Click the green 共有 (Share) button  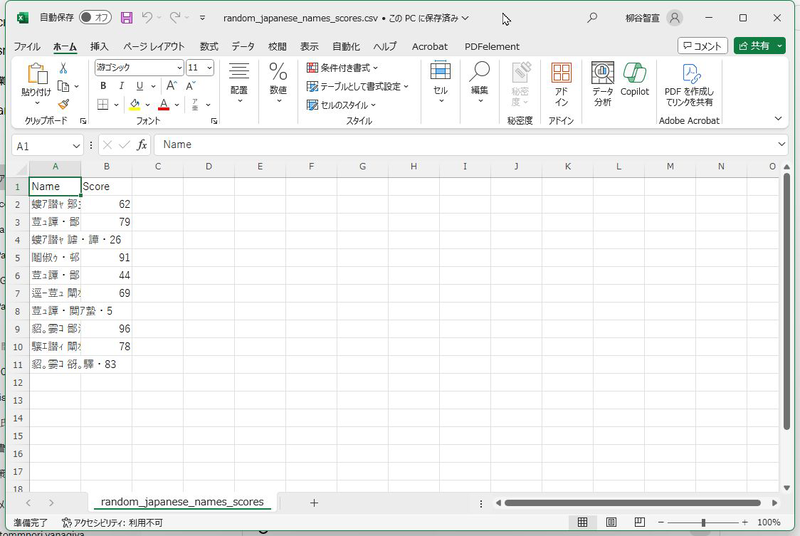coord(759,46)
